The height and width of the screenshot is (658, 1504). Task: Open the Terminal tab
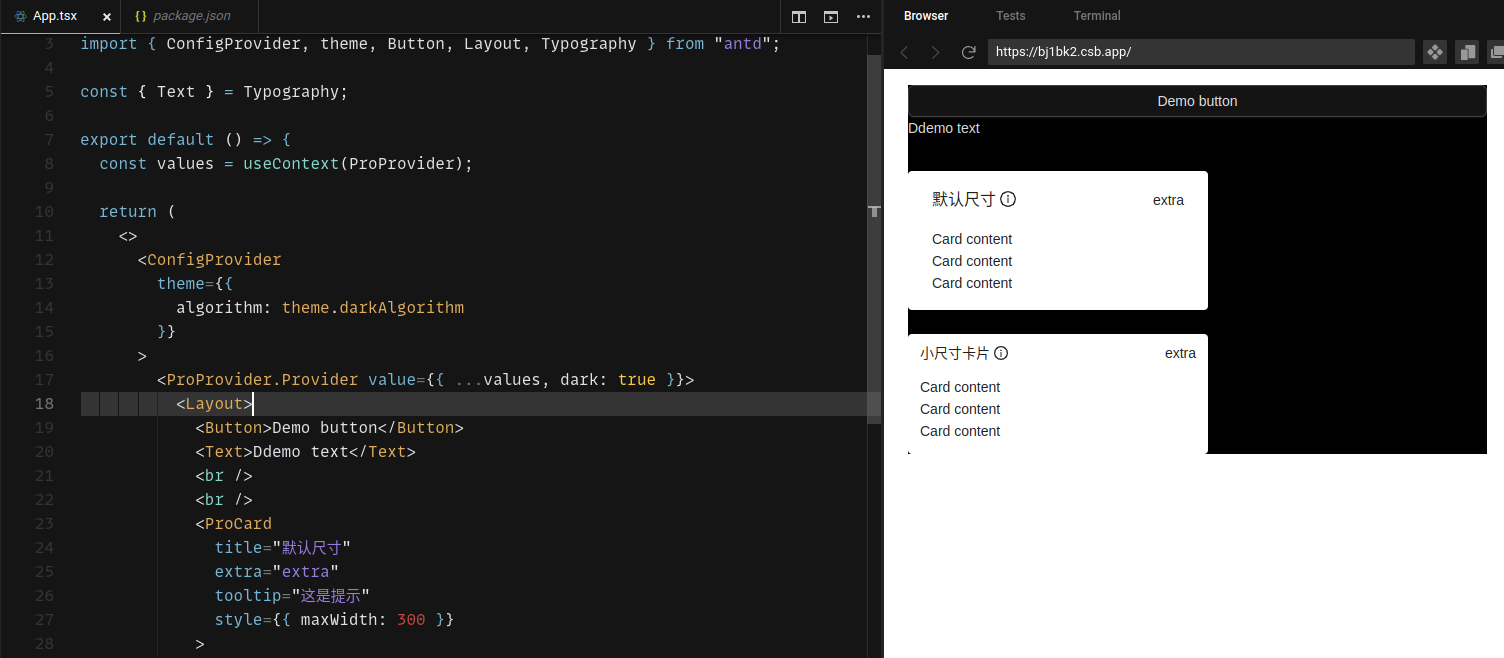coord(1096,16)
